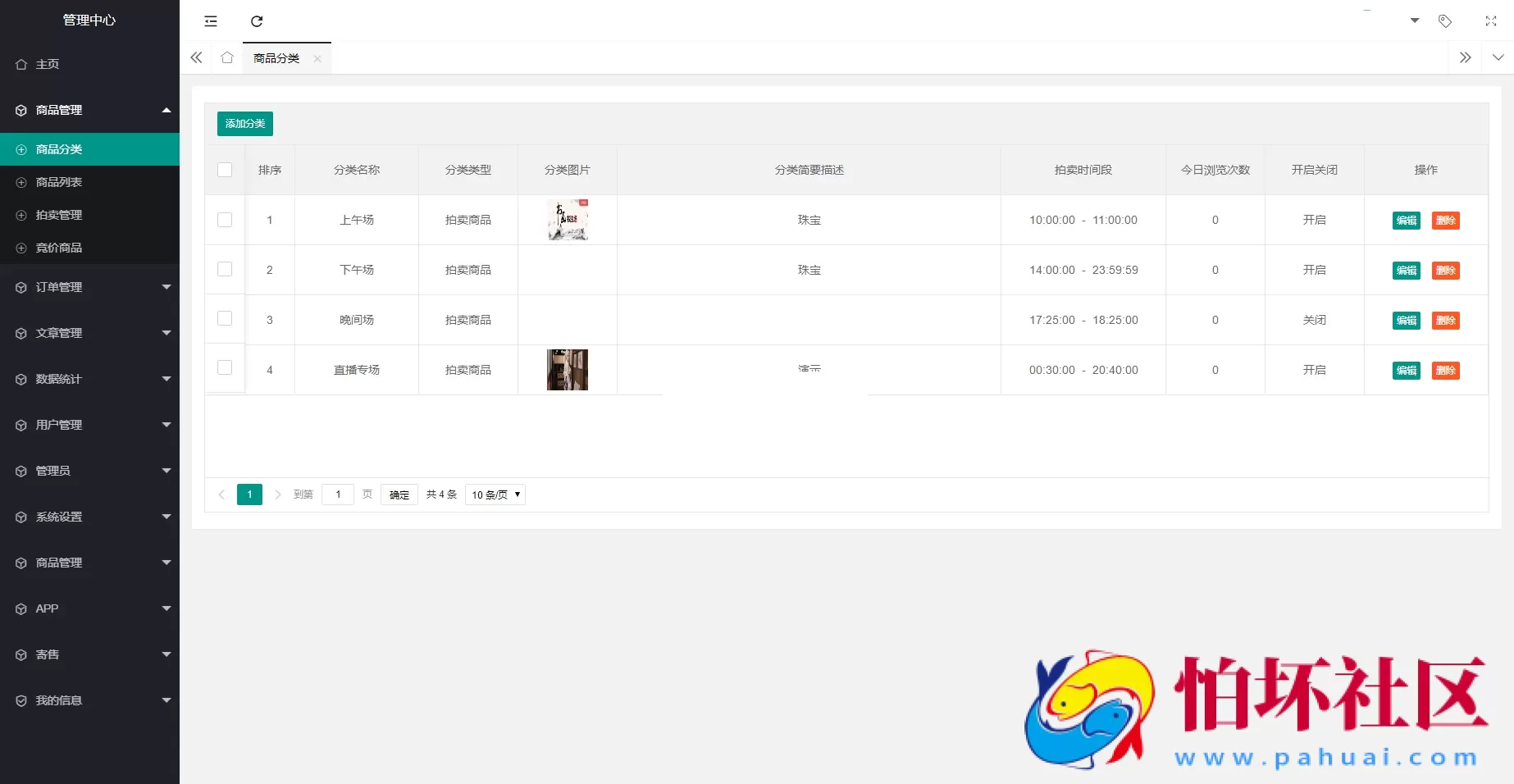This screenshot has width=1514, height=784.
Task: Open the 10 条/页 page size dropdown
Action: click(x=495, y=495)
